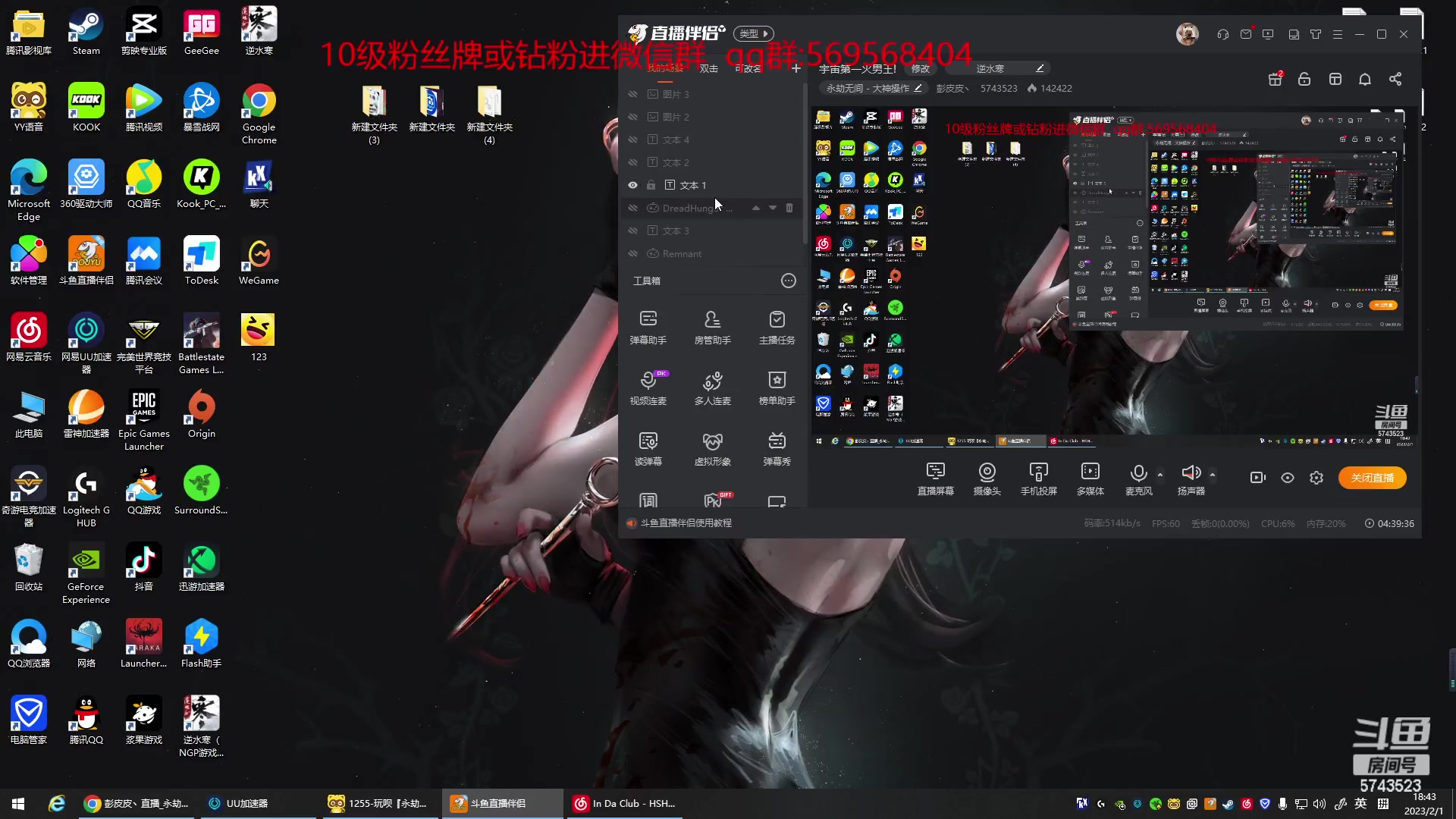
Task: Open the skin (shirt) icon in the title bar
Action: point(1316,34)
